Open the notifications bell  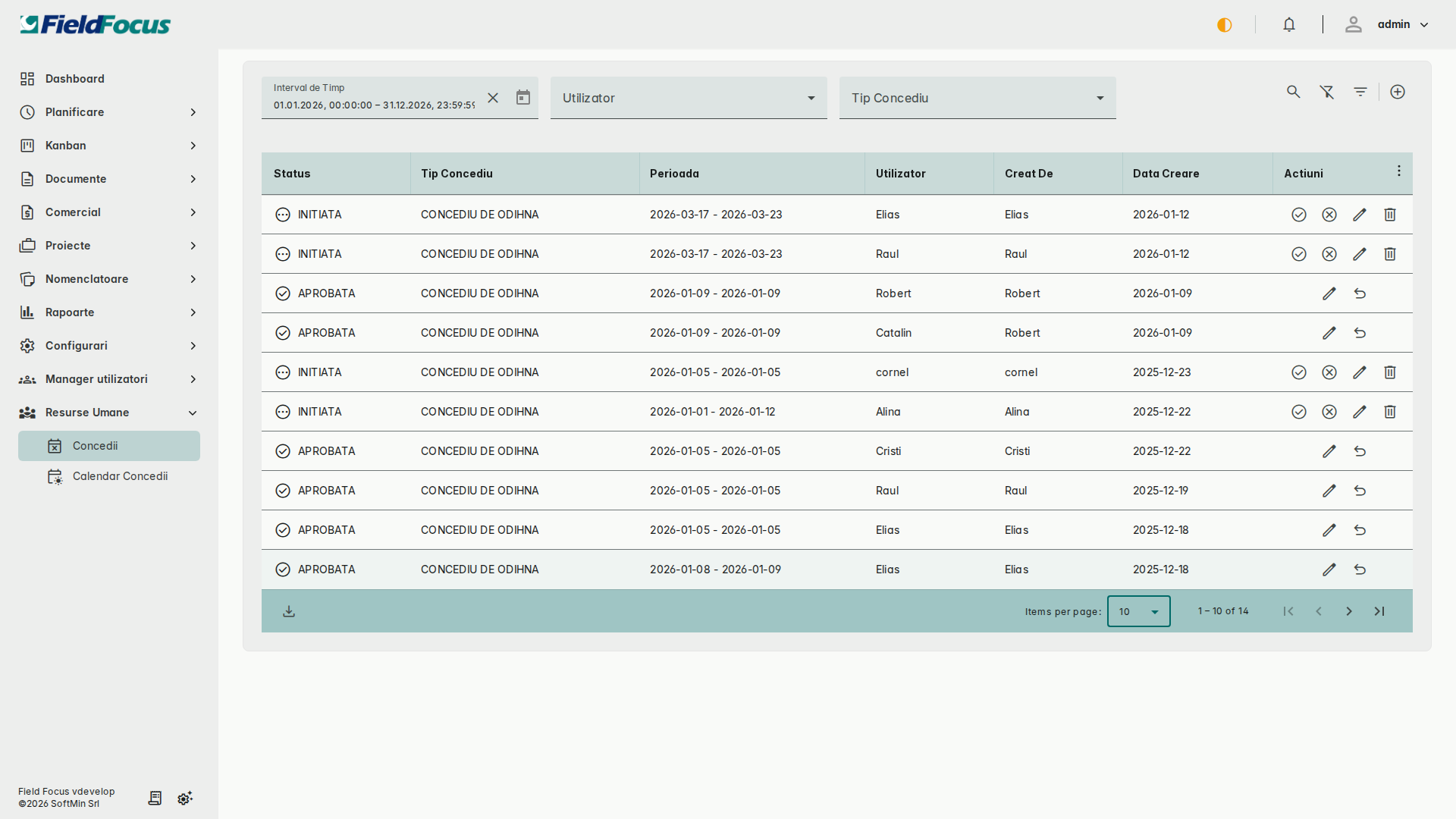[1288, 25]
